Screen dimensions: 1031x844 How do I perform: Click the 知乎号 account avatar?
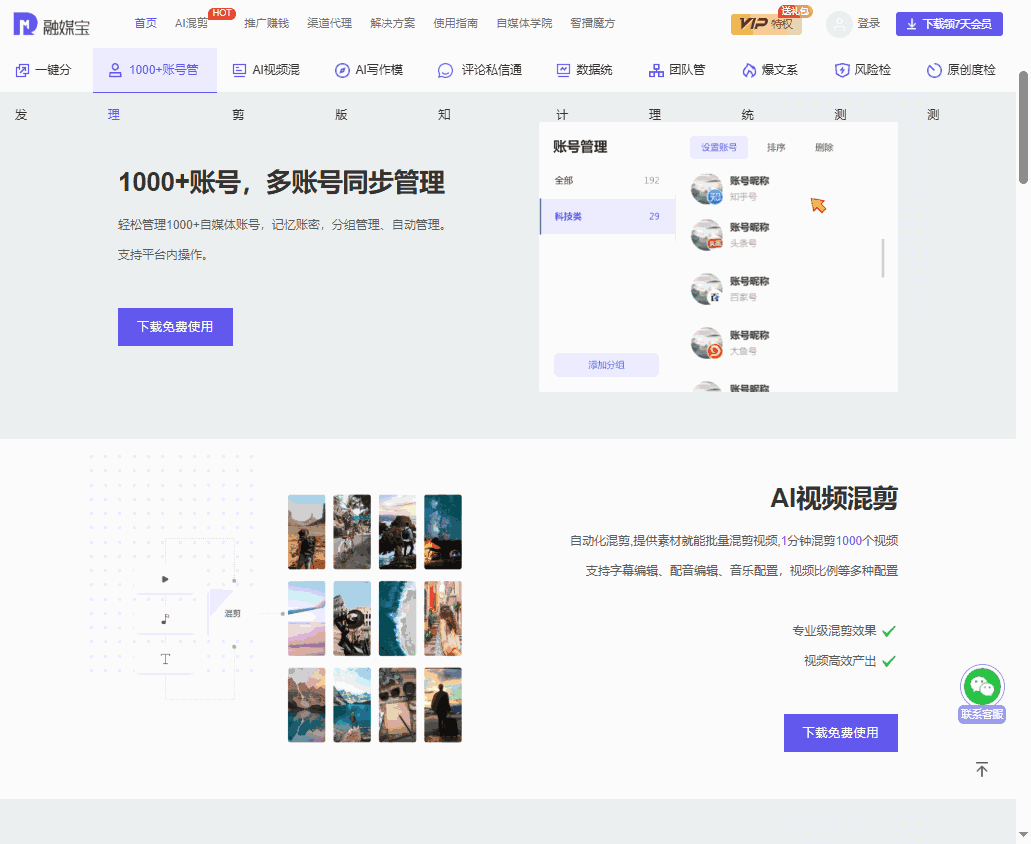coord(707,189)
